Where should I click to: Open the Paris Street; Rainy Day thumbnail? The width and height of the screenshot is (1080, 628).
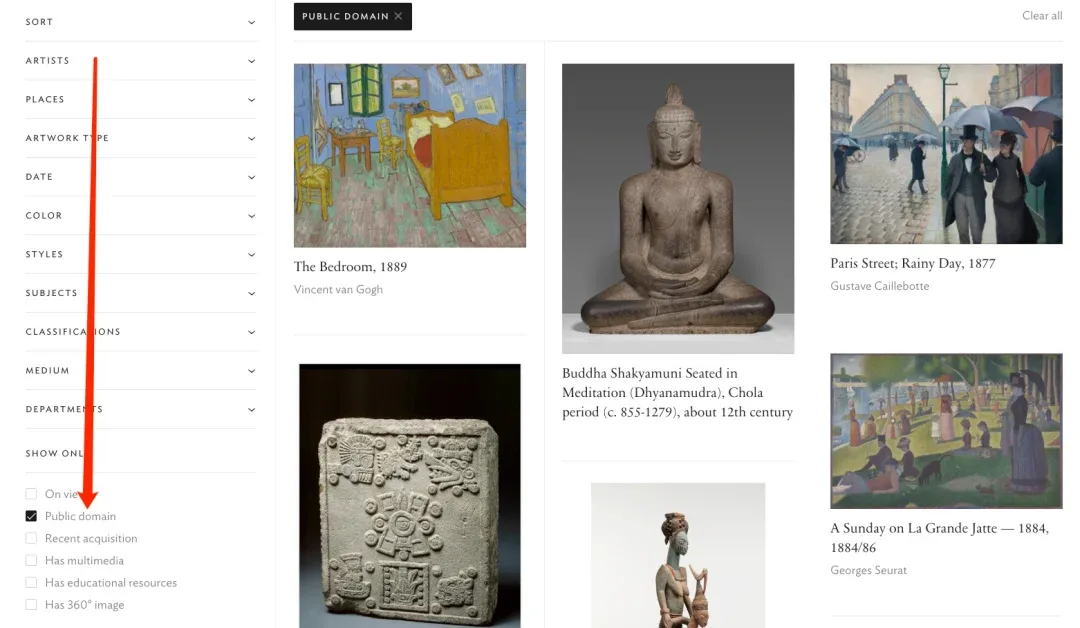[x=946, y=154]
